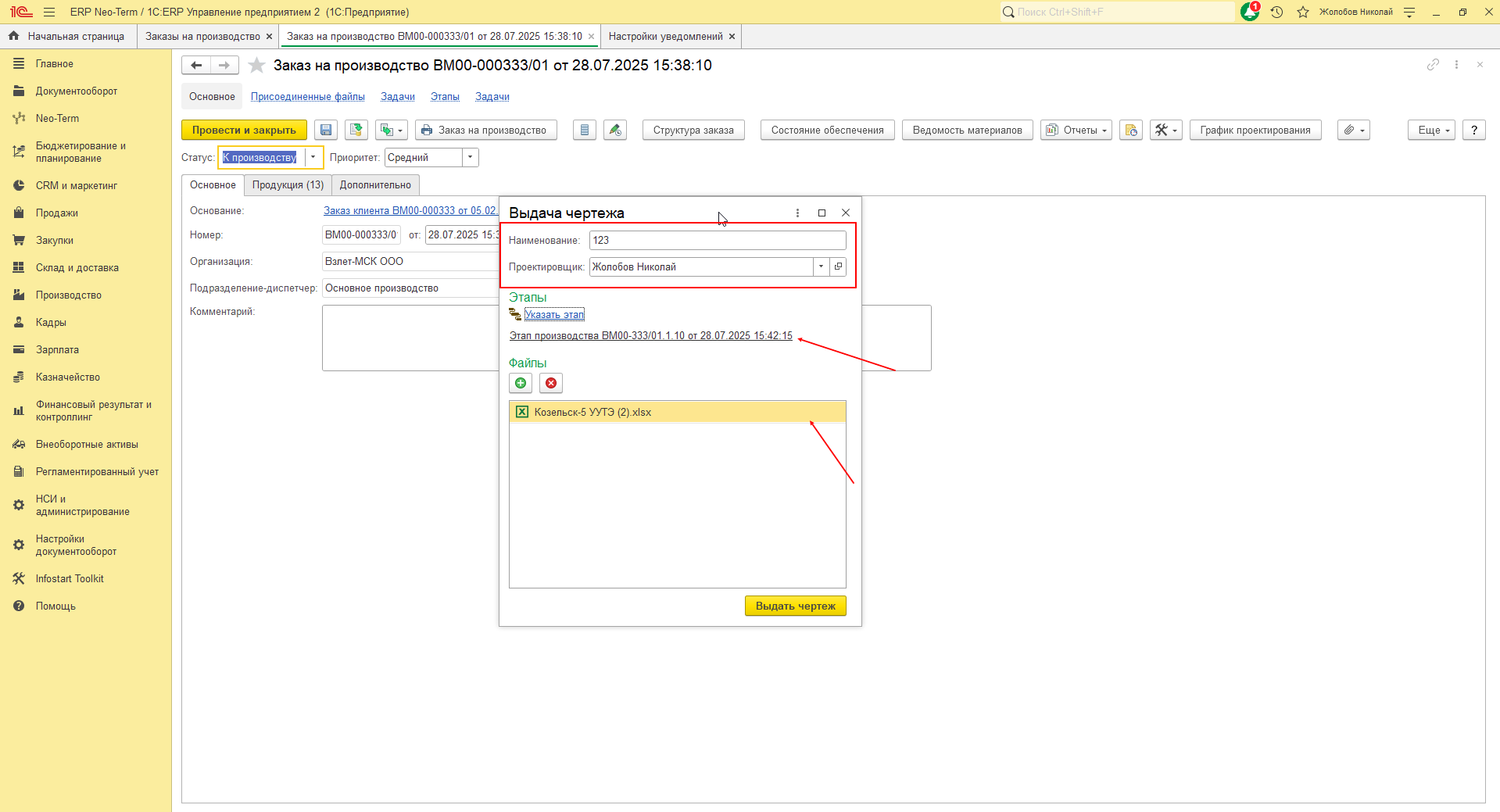Open the tools wrench dropdown

tap(1166, 131)
